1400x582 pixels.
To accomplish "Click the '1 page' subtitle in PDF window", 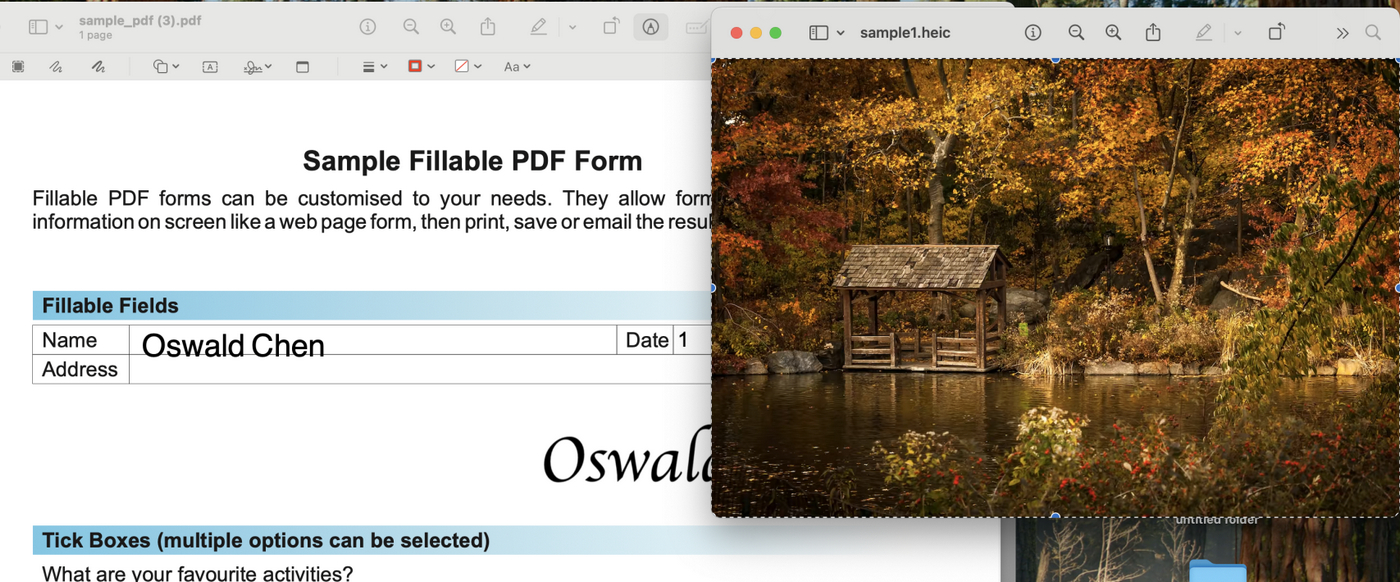I will tap(95, 35).
